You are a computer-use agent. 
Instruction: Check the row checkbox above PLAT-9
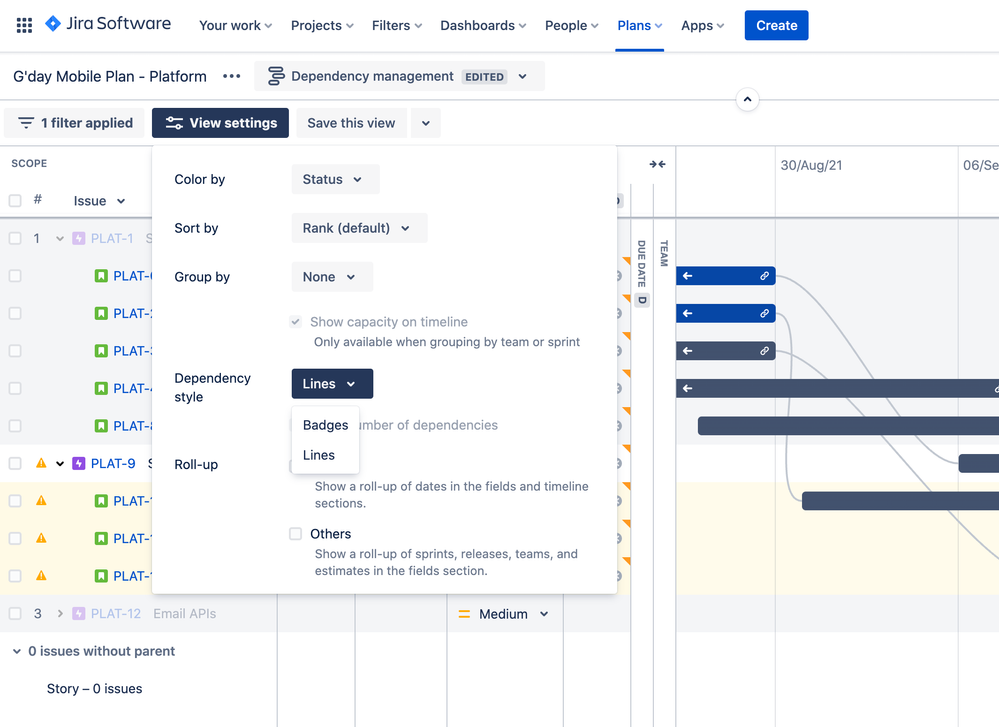15,426
